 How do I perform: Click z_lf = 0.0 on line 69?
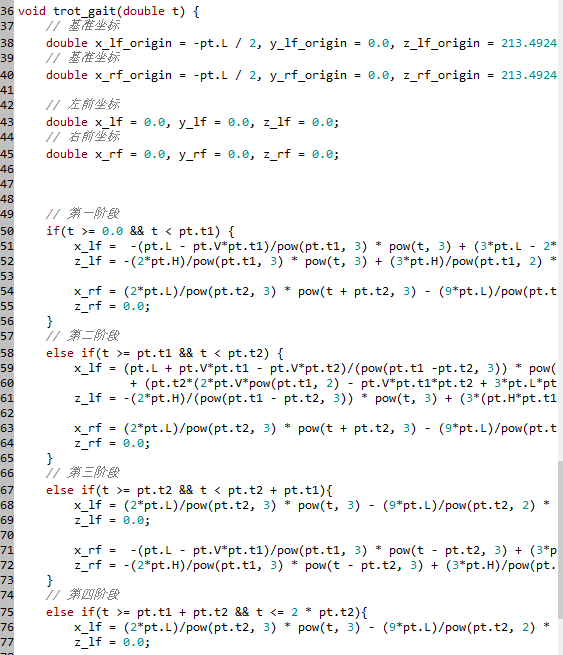click(x=112, y=520)
